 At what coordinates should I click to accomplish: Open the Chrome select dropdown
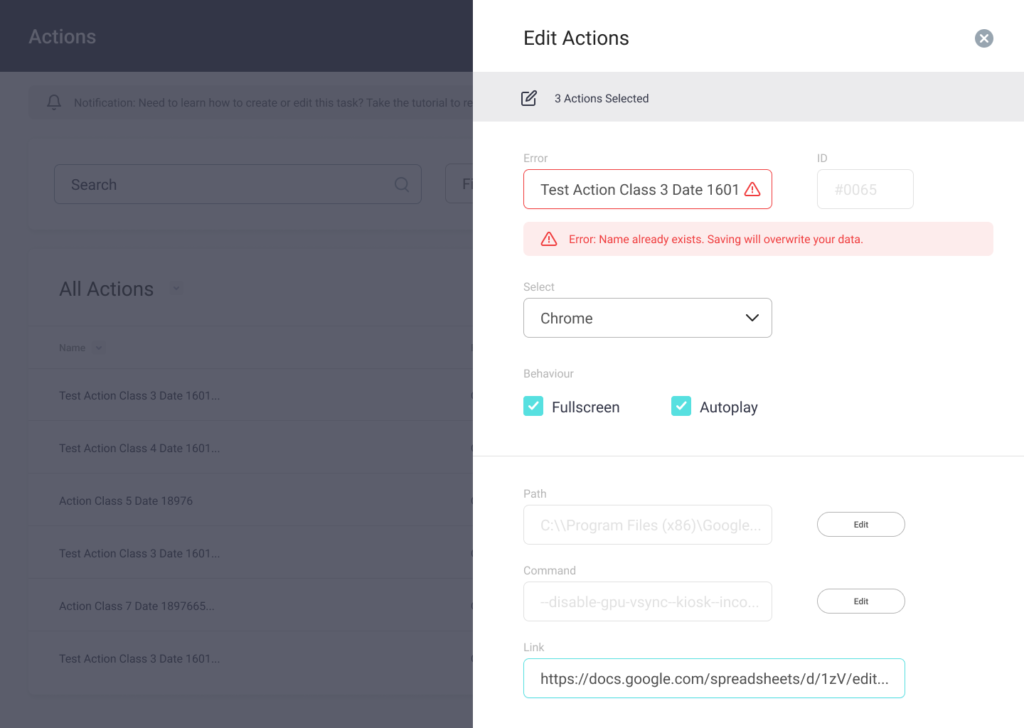(647, 318)
